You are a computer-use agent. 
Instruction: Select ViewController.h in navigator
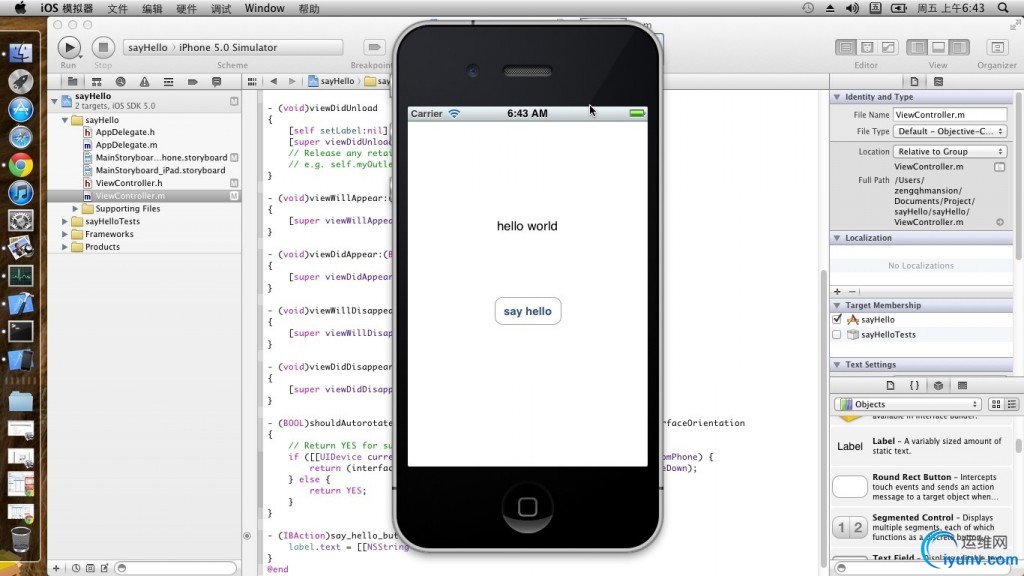[129, 184]
